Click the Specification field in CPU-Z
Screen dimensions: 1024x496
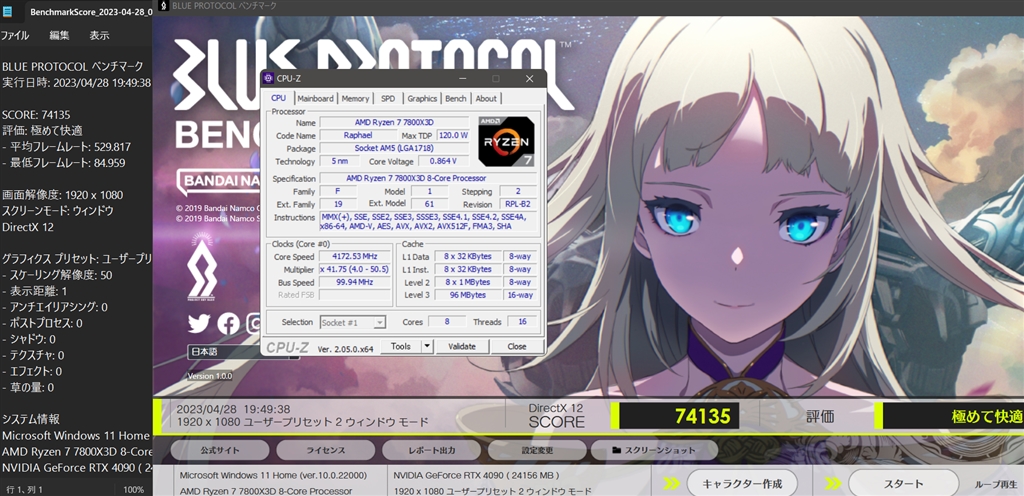pos(428,178)
